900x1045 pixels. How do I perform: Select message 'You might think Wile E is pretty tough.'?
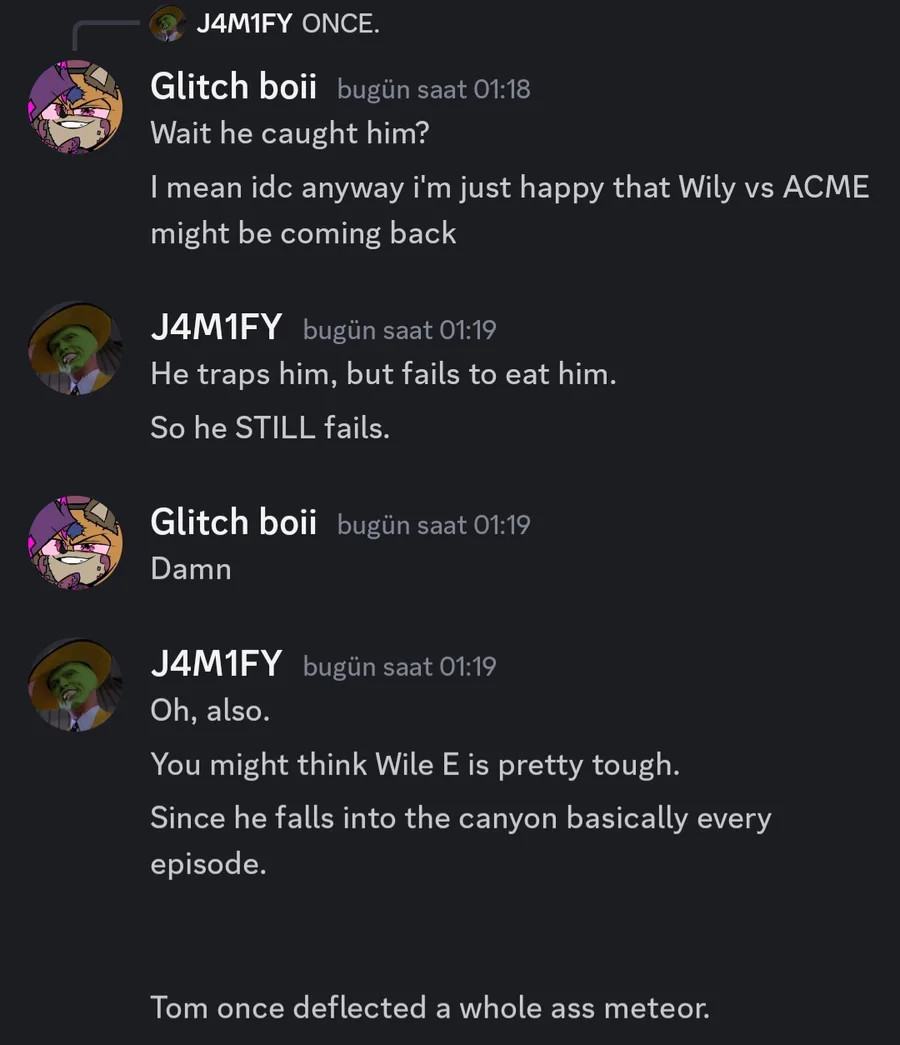[x=415, y=764]
